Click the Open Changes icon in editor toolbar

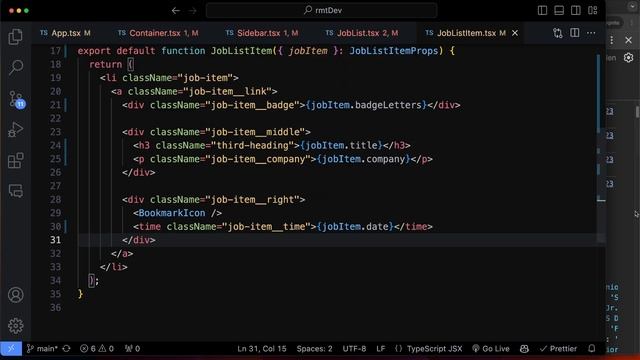click(x=558, y=33)
